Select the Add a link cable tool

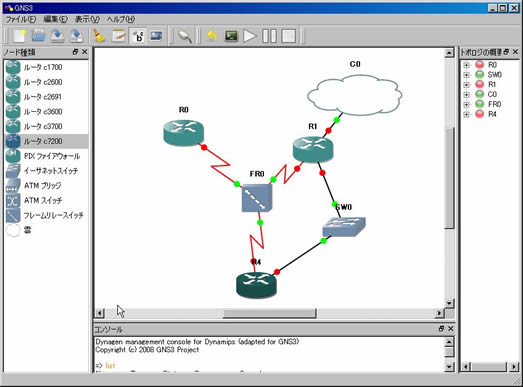[x=184, y=36]
